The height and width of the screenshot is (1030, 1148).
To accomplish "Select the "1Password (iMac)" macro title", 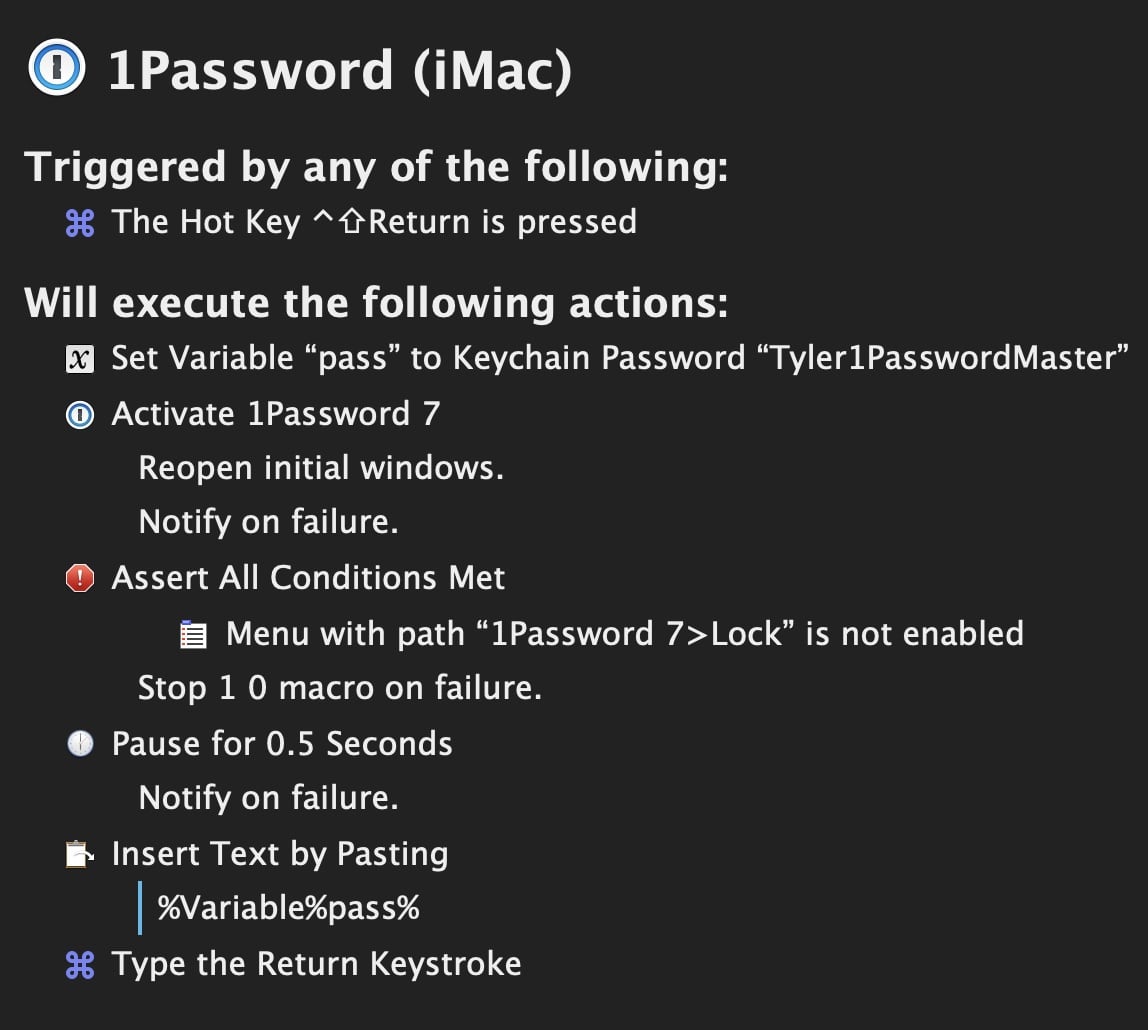I will click(x=340, y=71).
